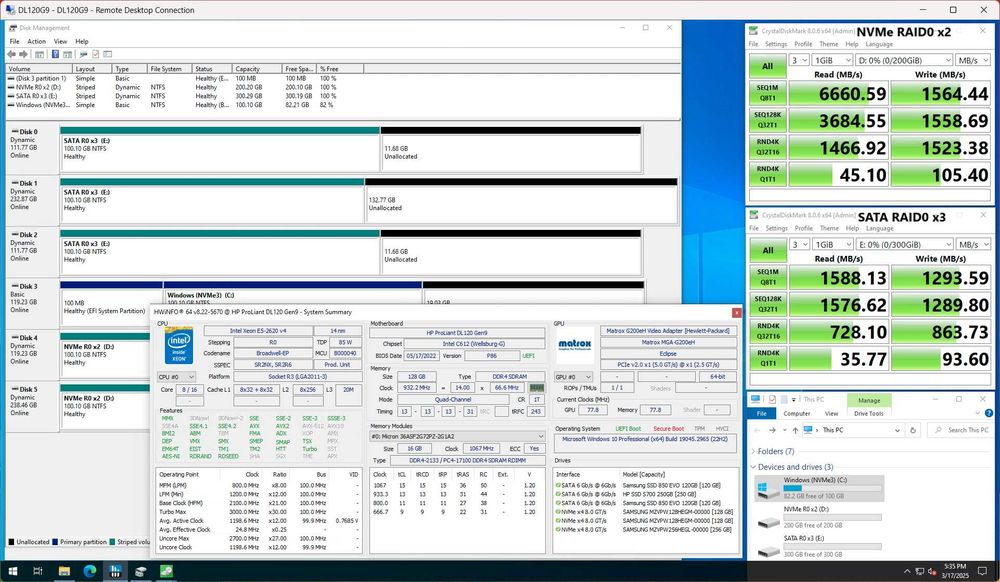Click volume icon in system tray

[x=931, y=571]
